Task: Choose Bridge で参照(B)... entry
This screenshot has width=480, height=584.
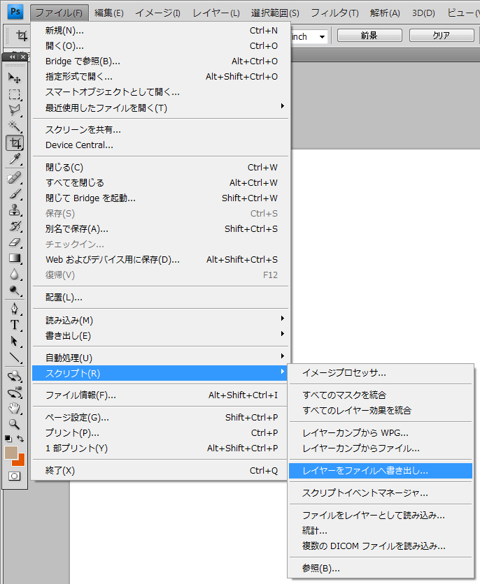Action: pos(160,61)
